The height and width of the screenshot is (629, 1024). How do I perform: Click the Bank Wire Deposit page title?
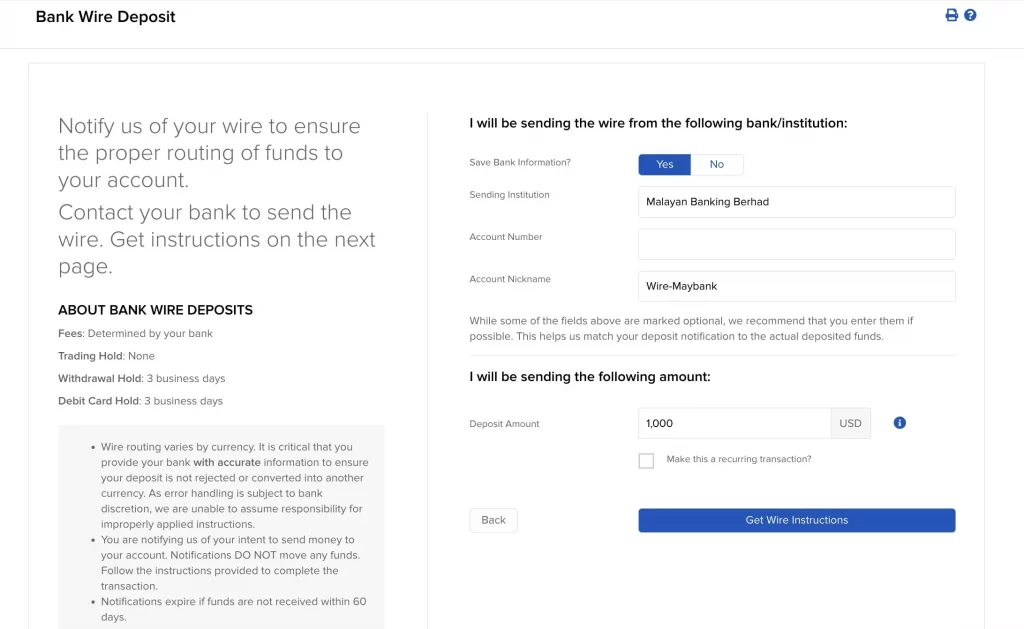(x=106, y=17)
